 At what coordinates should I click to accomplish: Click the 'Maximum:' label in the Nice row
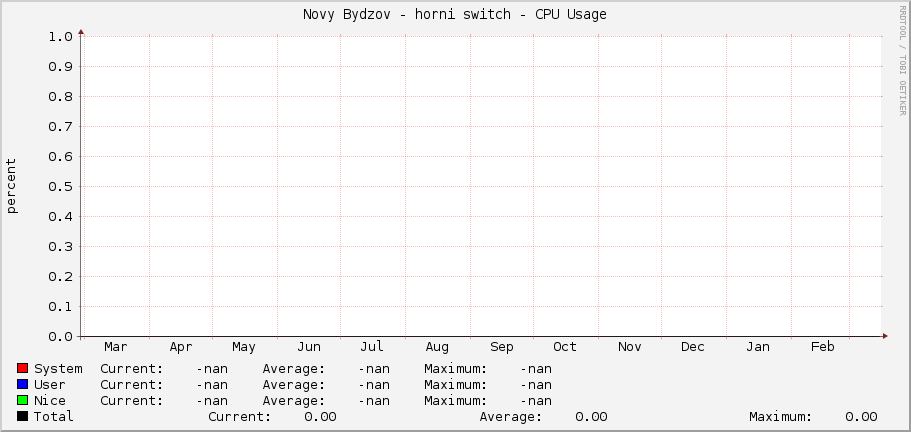pyautogui.click(x=456, y=401)
